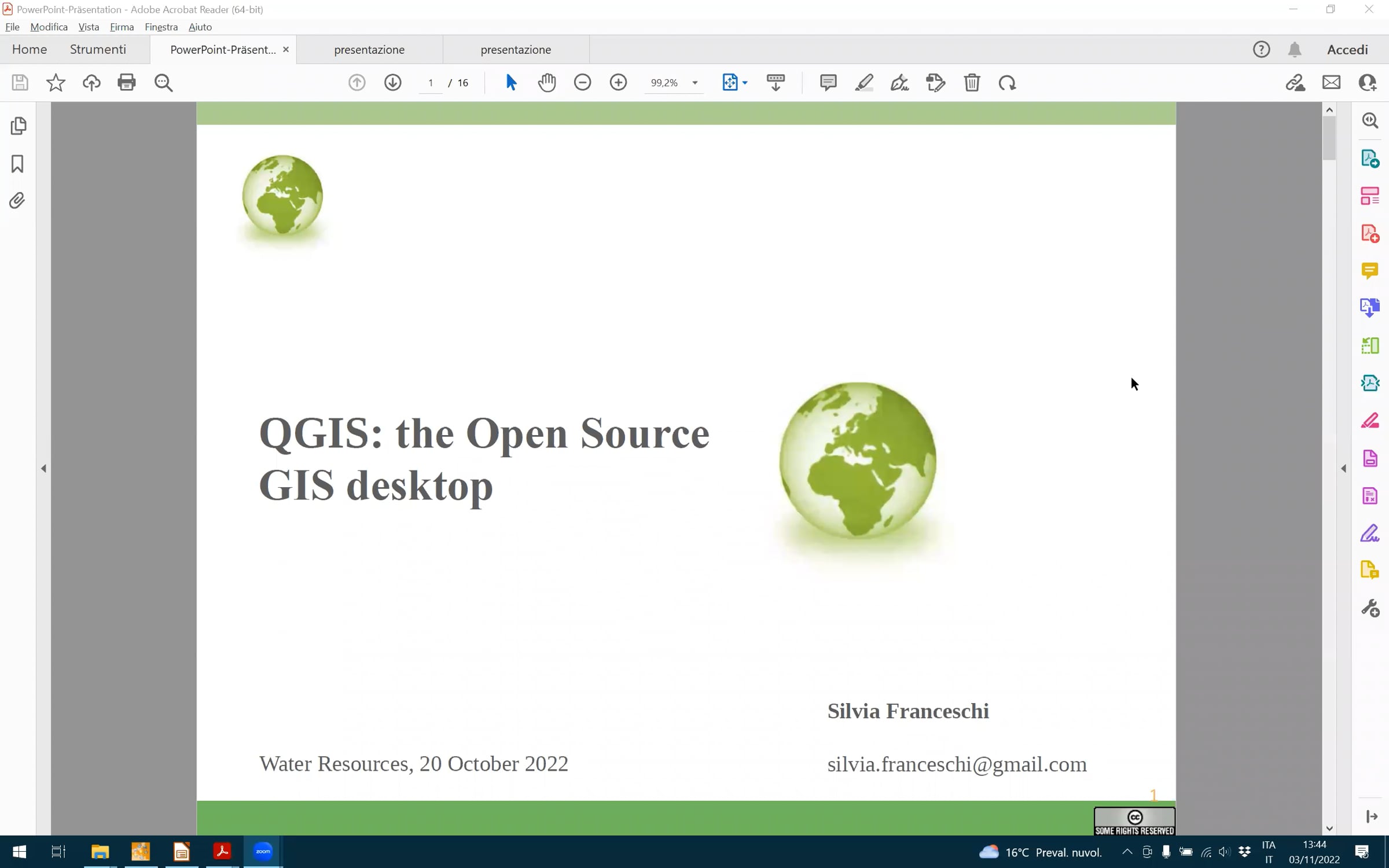Image resolution: width=1389 pixels, height=868 pixels.
Task: Open the Vista menu
Action: click(x=89, y=27)
